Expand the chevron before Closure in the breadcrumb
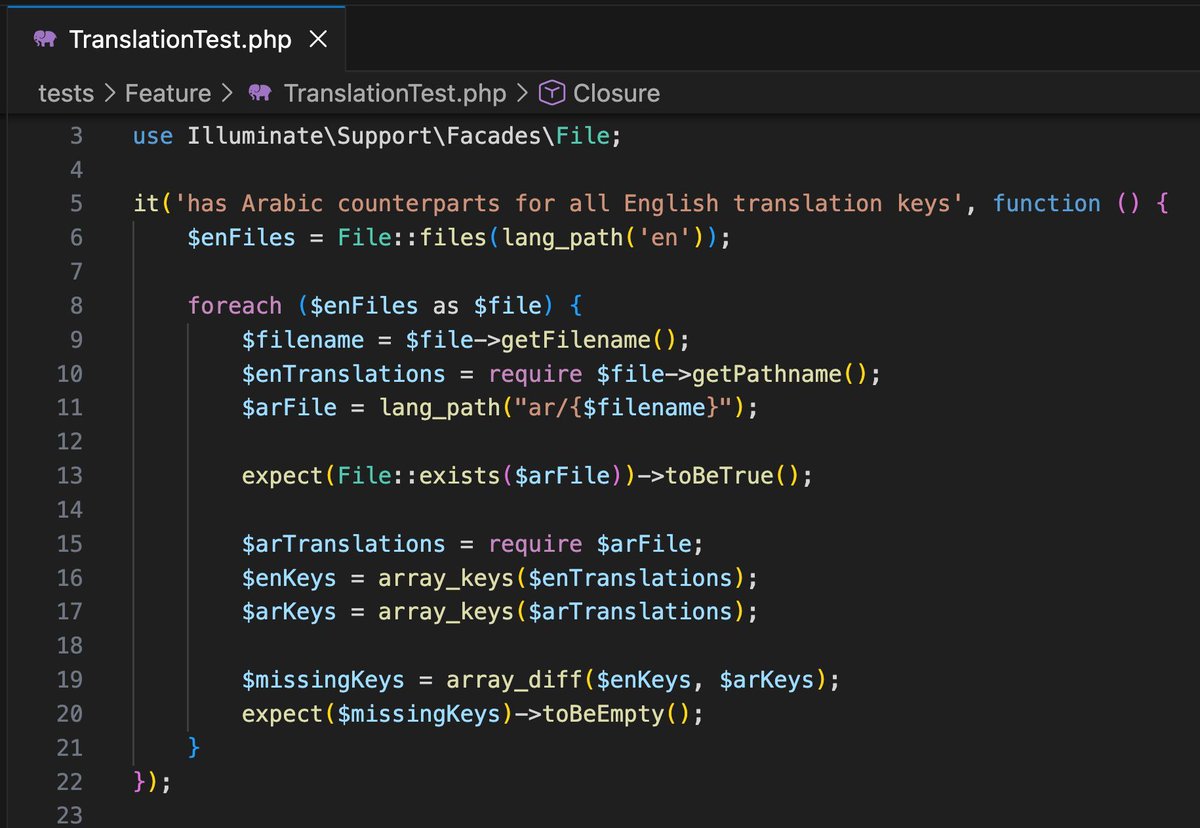This screenshot has height=828, width=1200. pos(522,93)
